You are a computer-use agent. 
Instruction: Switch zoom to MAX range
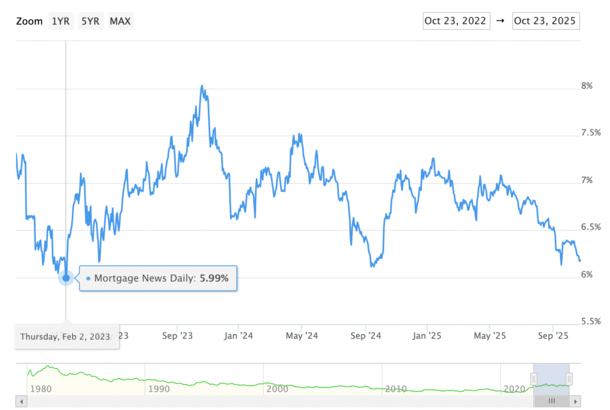120,21
